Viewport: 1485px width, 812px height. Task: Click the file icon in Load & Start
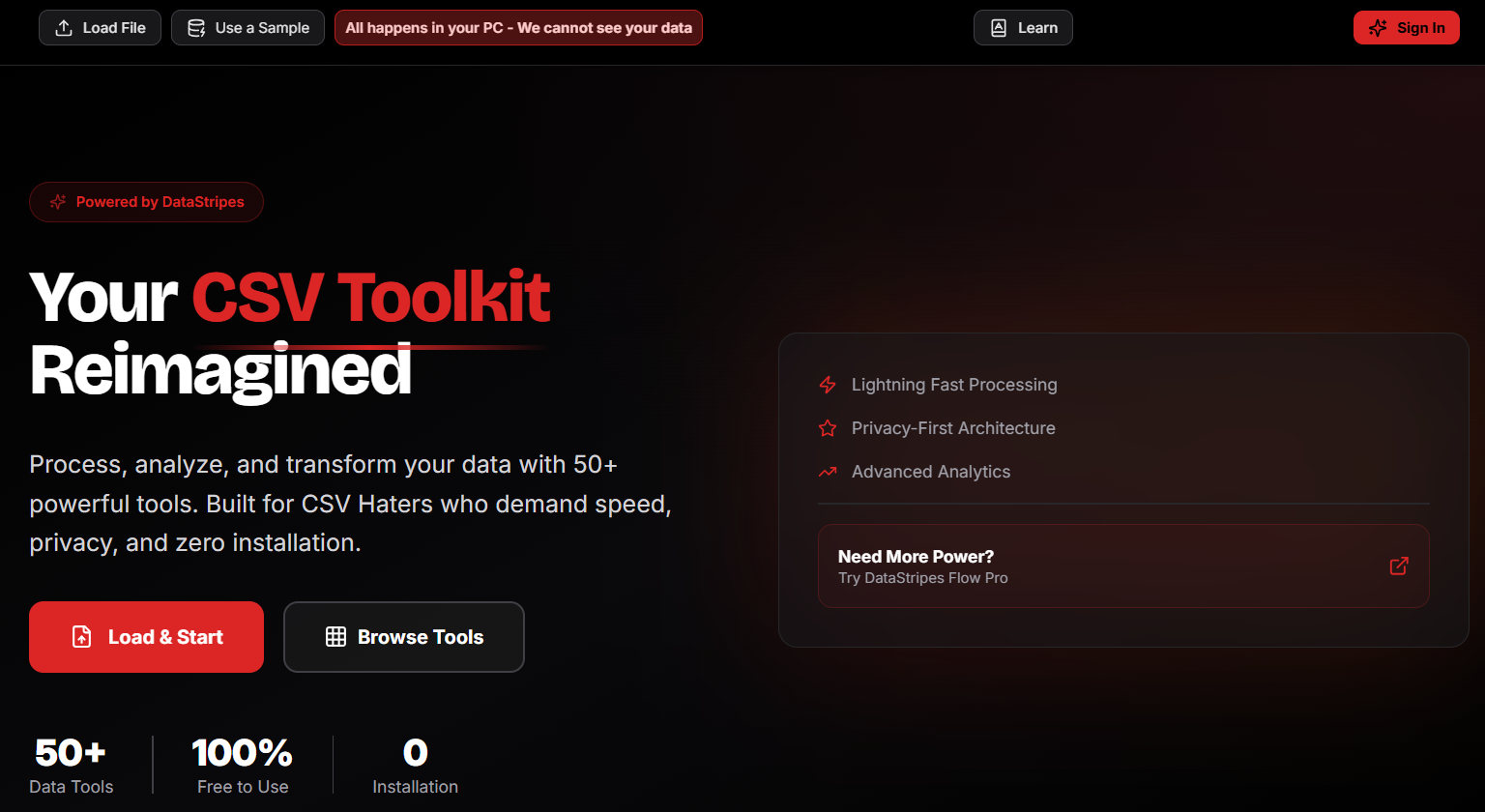pos(82,637)
